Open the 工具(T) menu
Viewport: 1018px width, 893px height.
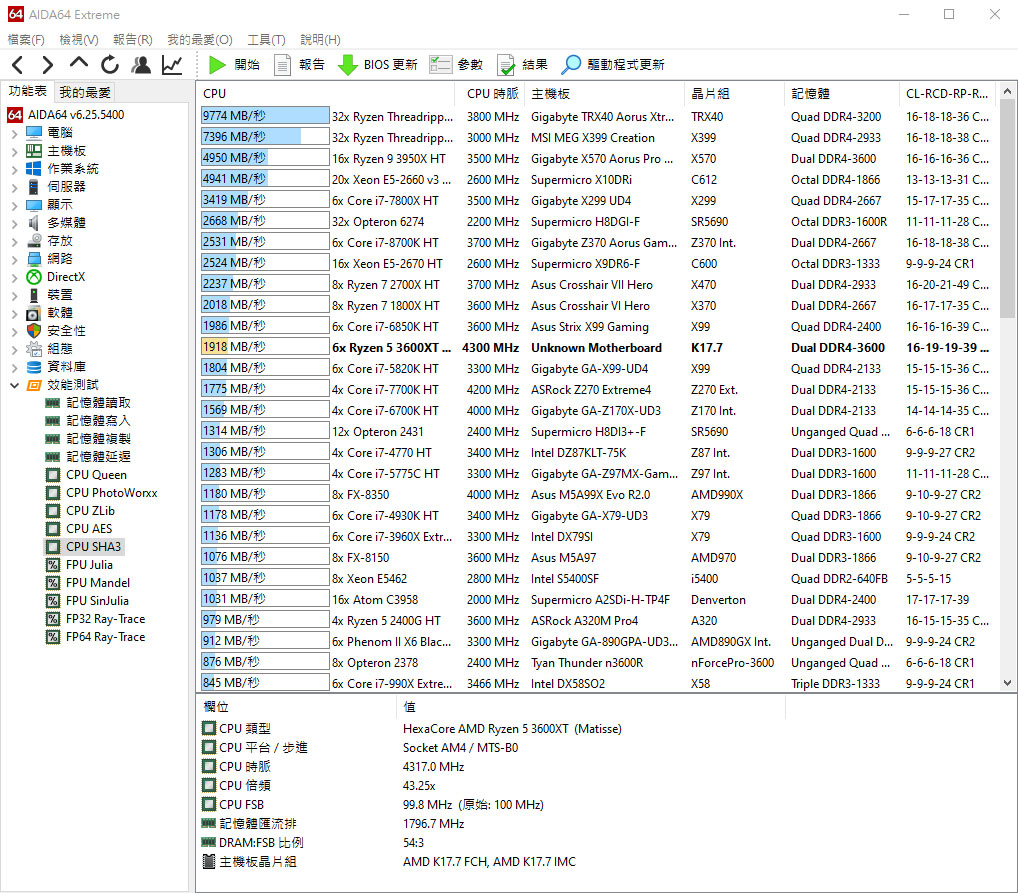pyautogui.click(x=266, y=40)
